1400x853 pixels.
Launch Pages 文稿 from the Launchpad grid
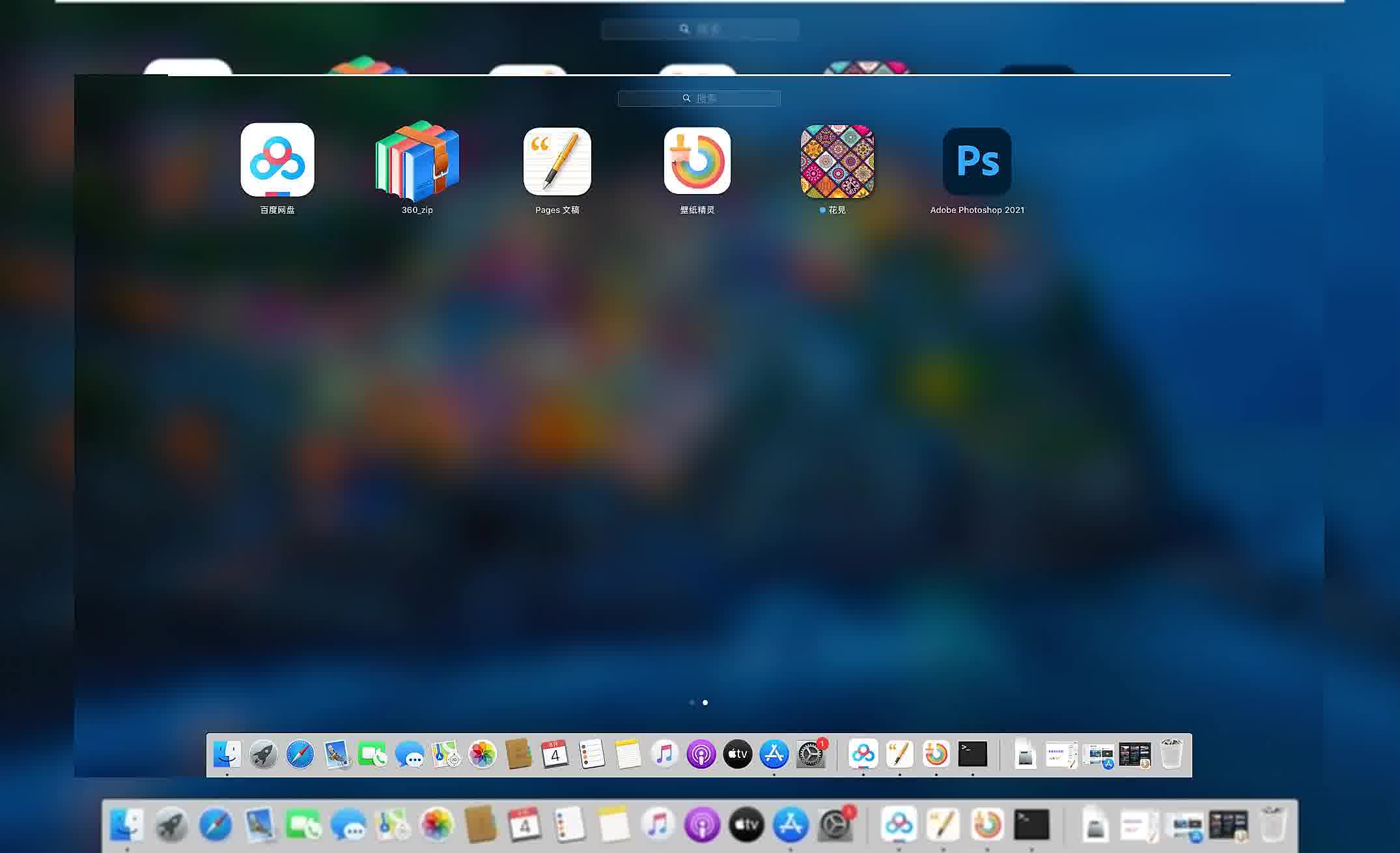pos(557,161)
